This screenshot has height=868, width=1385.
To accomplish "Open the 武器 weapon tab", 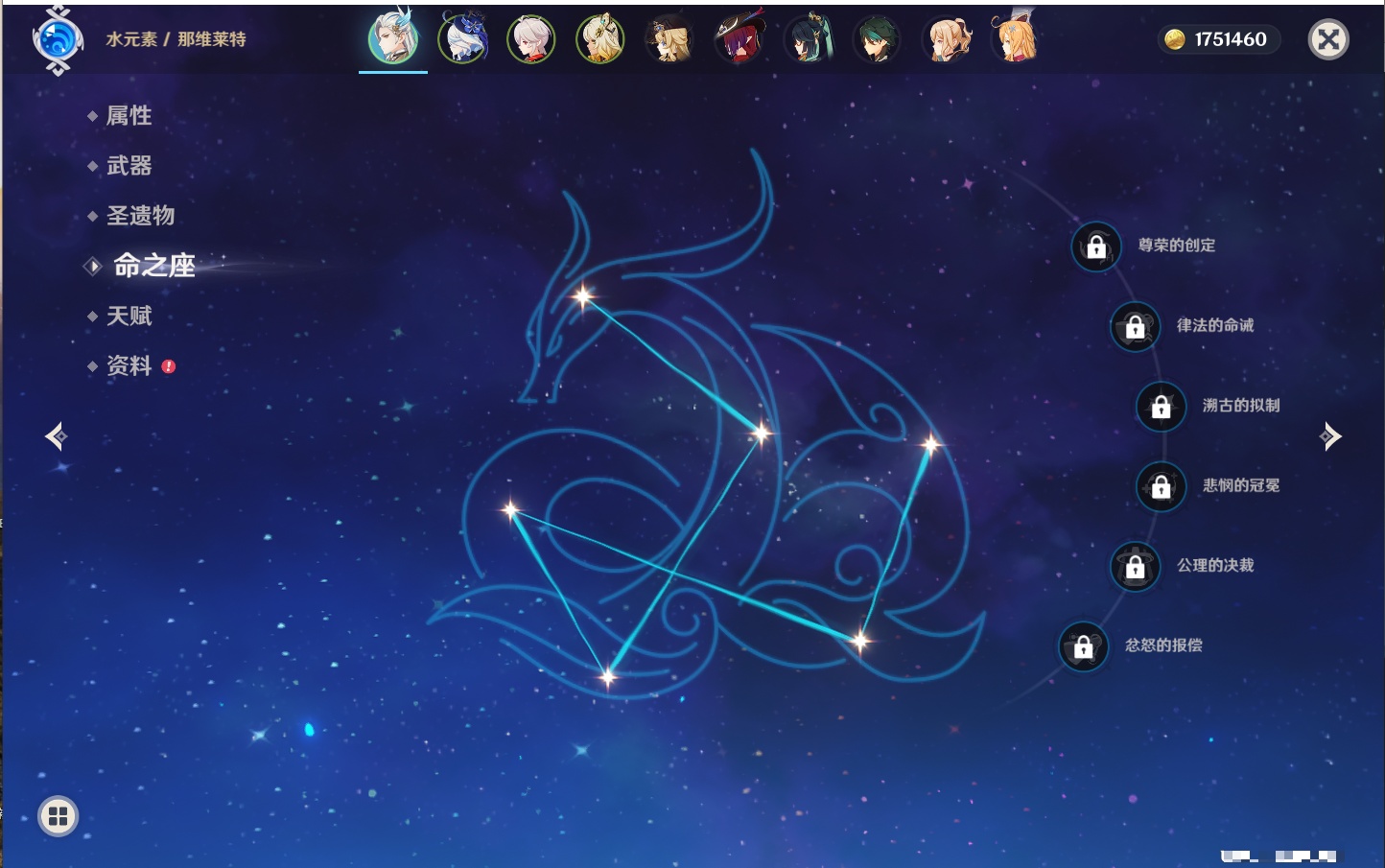I will click(x=129, y=166).
